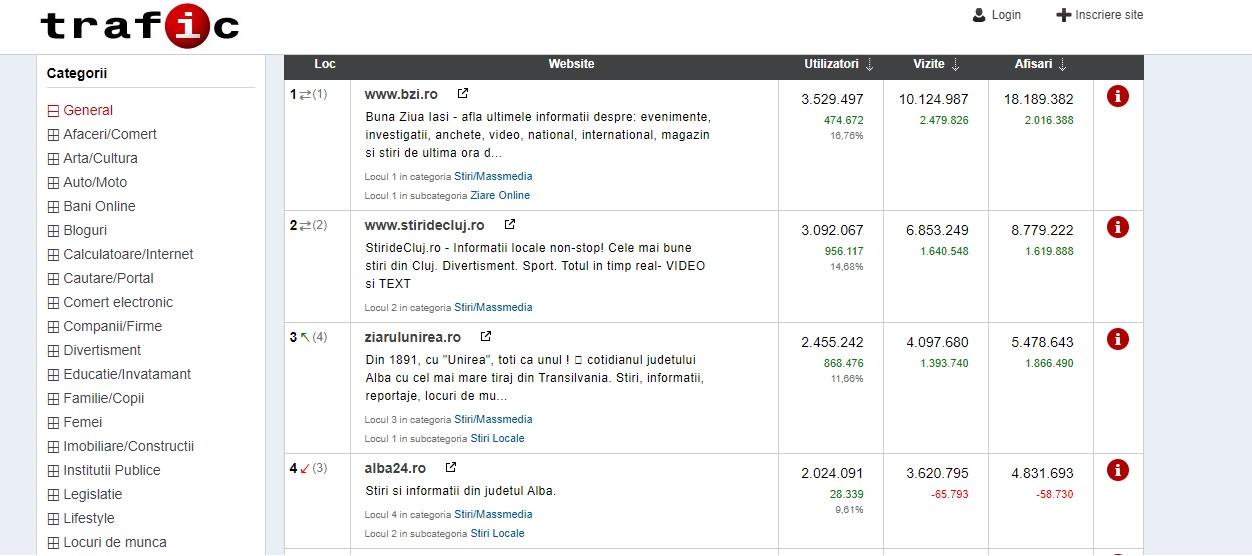Click the trafic logo
Image resolution: width=1252 pixels, height=556 pixels.
(x=139, y=25)
